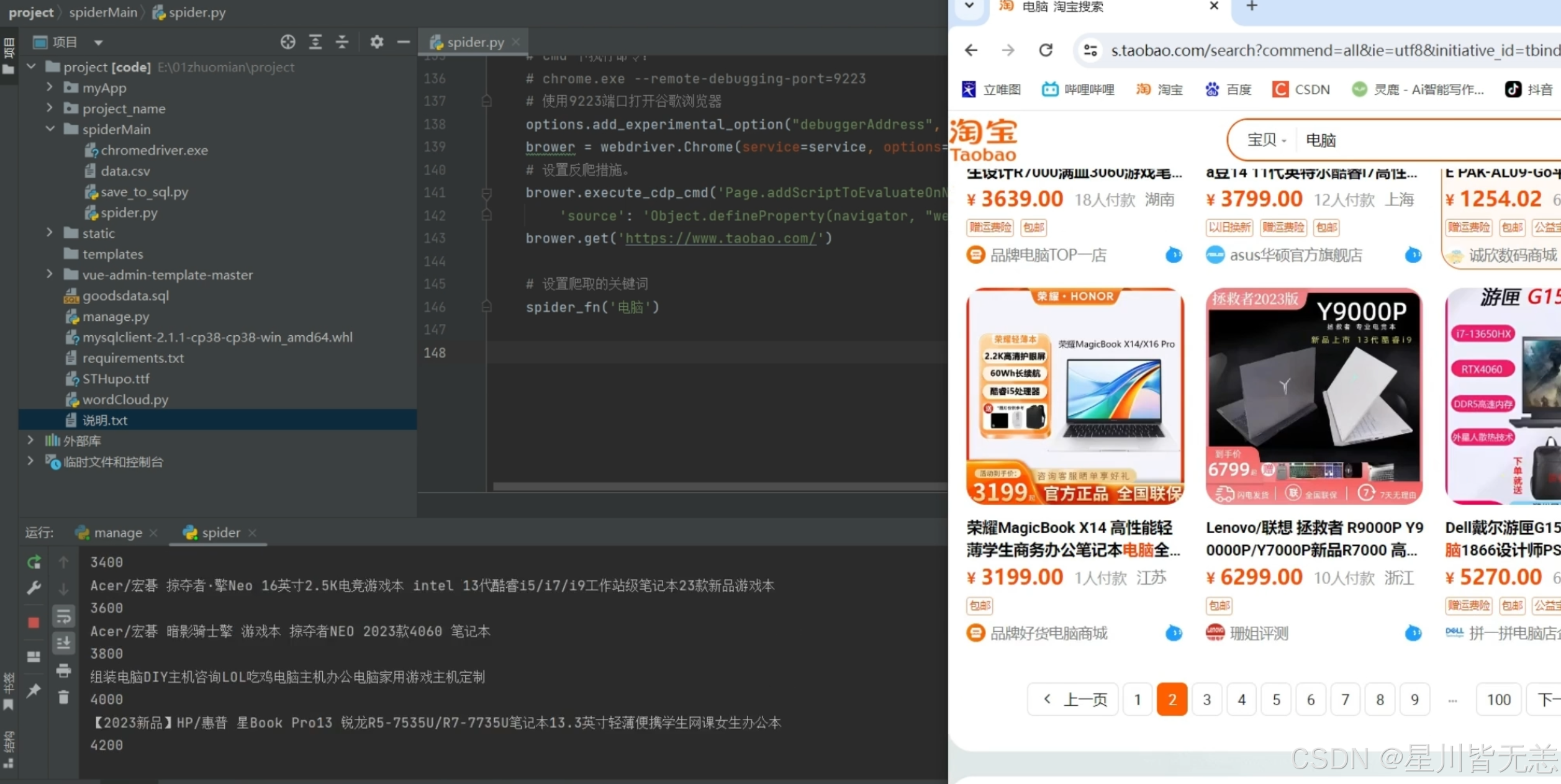Click spiderMain in the breadcrumb

(103, 12)
